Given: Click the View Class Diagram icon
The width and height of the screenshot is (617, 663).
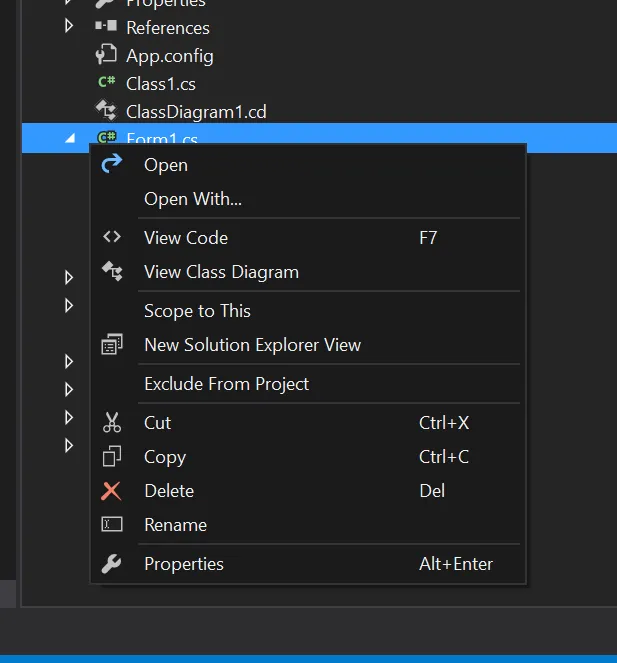Looking at the screenshot, I should click(112, 271).
